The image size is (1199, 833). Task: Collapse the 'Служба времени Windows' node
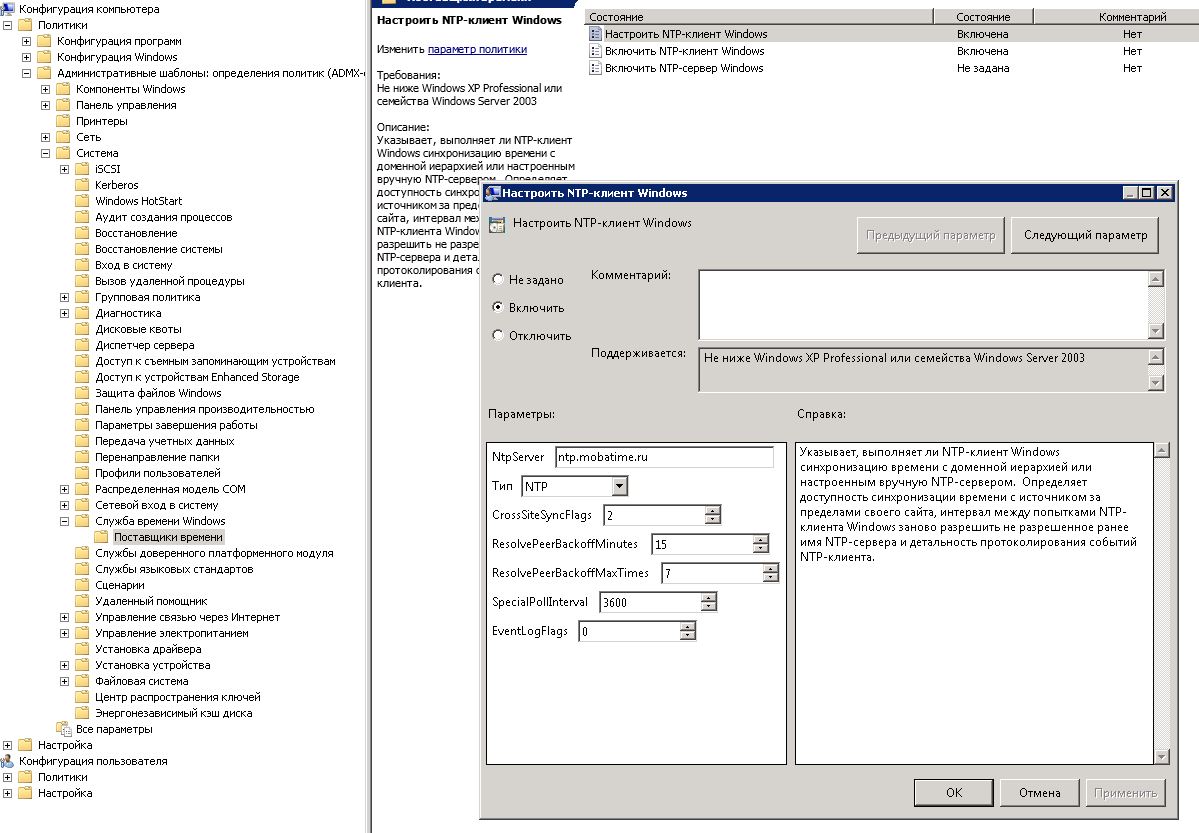tap(64, 521)
